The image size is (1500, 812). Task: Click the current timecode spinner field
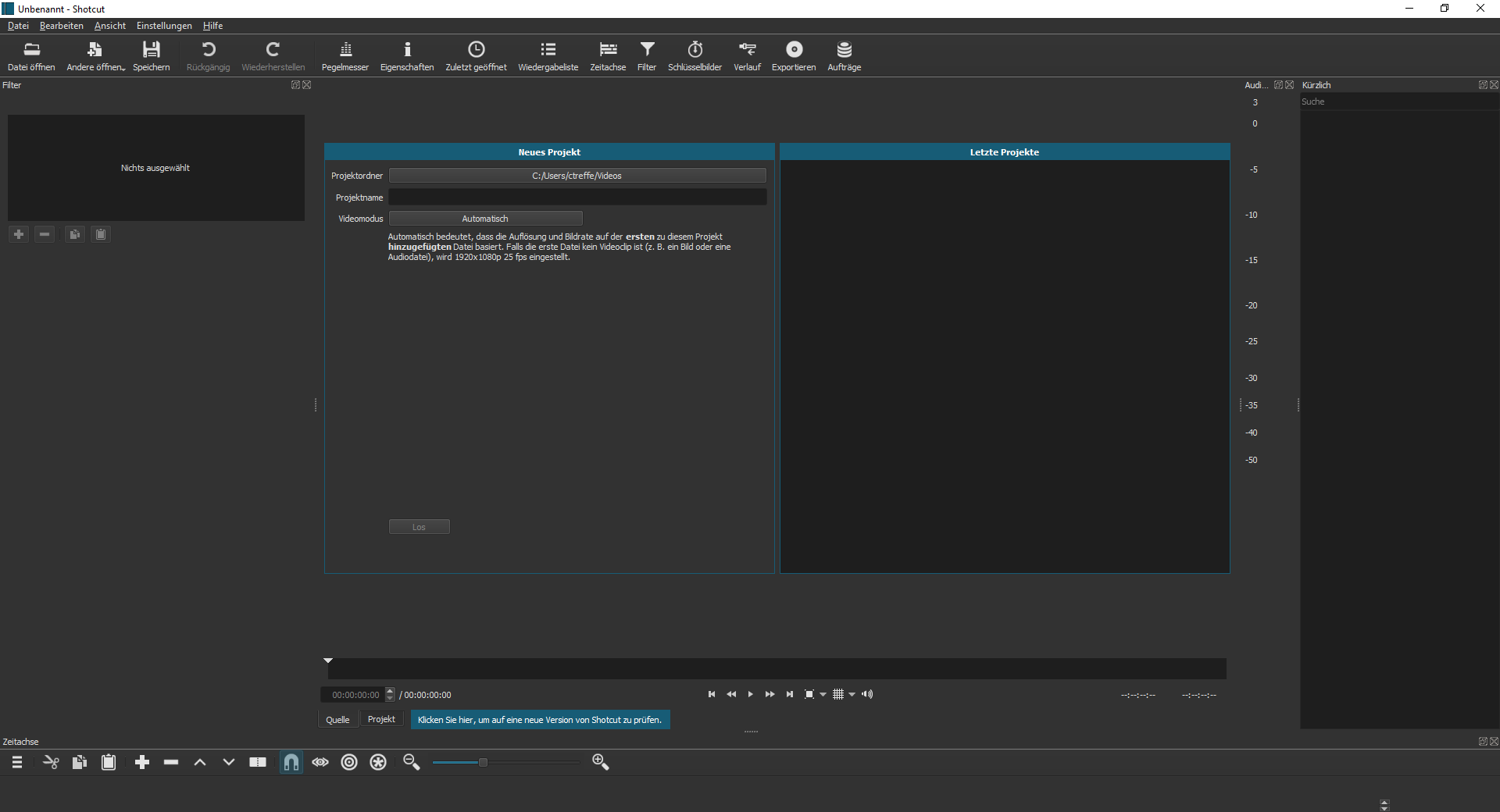(353, 695)
